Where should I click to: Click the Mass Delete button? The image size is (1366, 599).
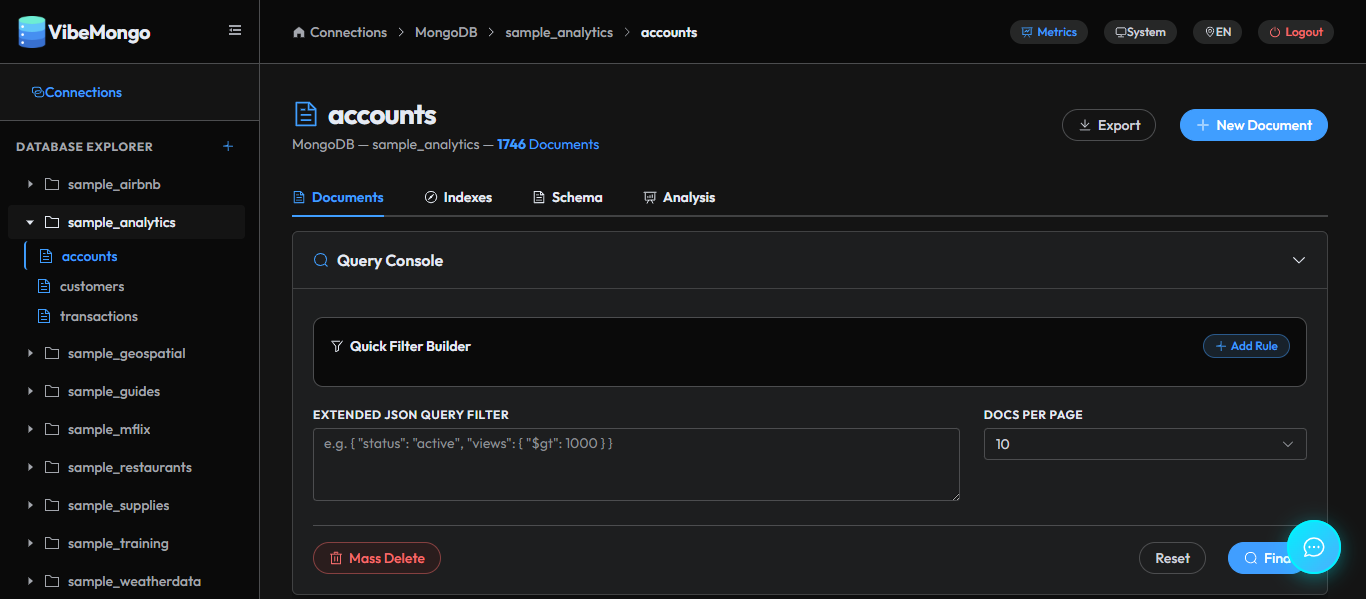(x=377, y=558)
